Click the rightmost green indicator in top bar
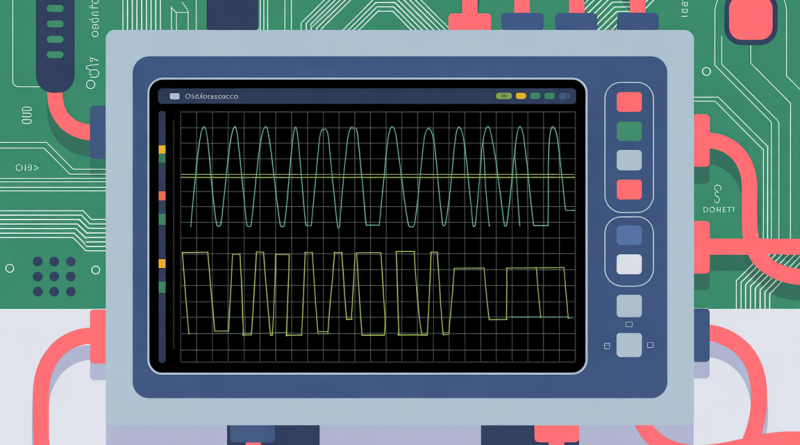Viewport: 800px width, 445px height. point(550,97)
